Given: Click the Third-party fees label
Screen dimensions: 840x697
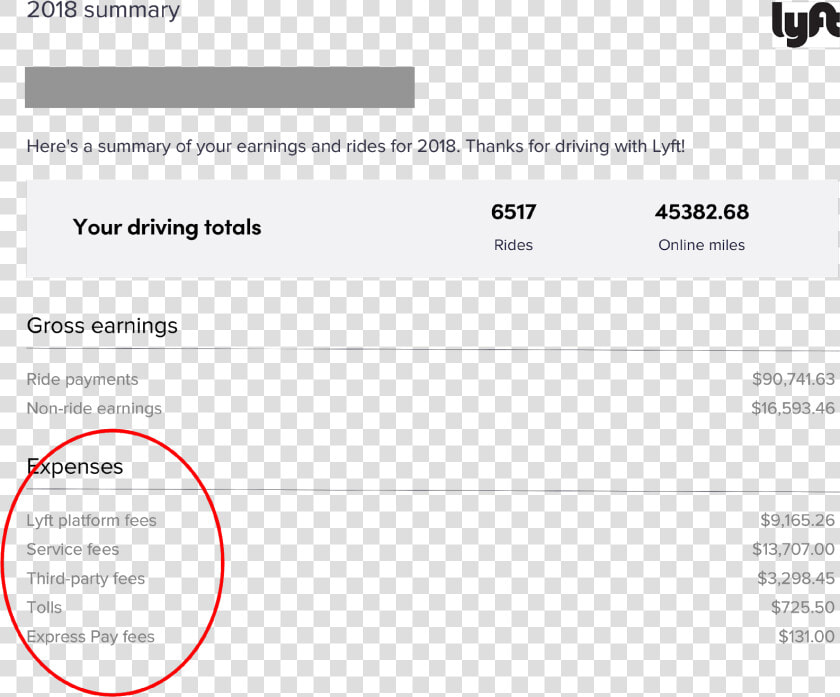Looking at the screenshot, I should point(86,579).
